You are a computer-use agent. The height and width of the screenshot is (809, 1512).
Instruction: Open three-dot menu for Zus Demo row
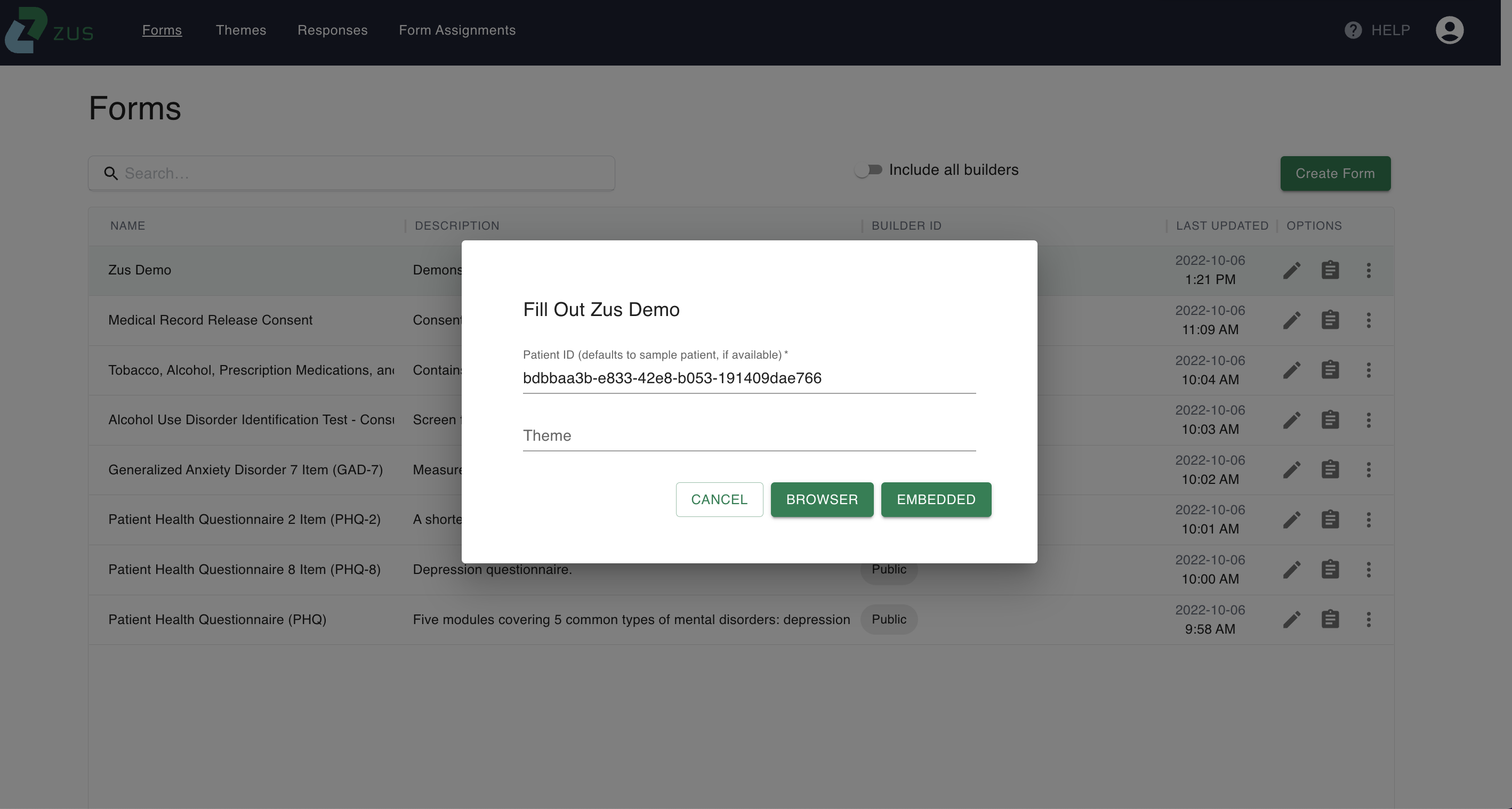1368,270
